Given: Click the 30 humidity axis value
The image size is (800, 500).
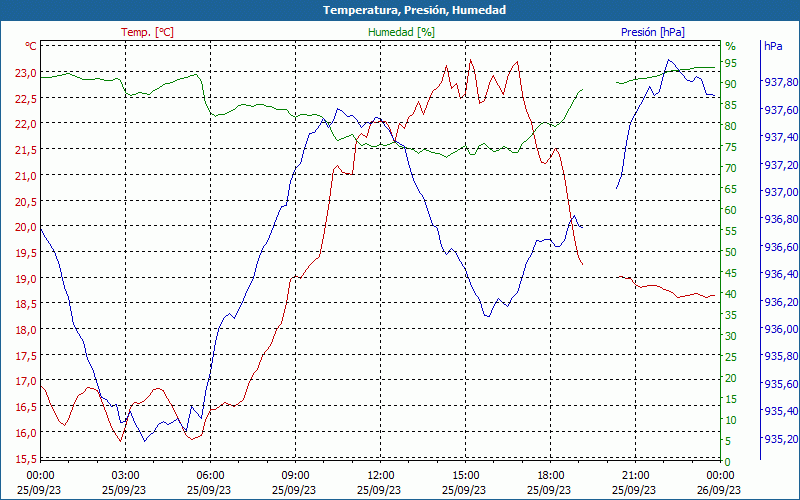Looking at the screenshot, I should tap(731, 336).
